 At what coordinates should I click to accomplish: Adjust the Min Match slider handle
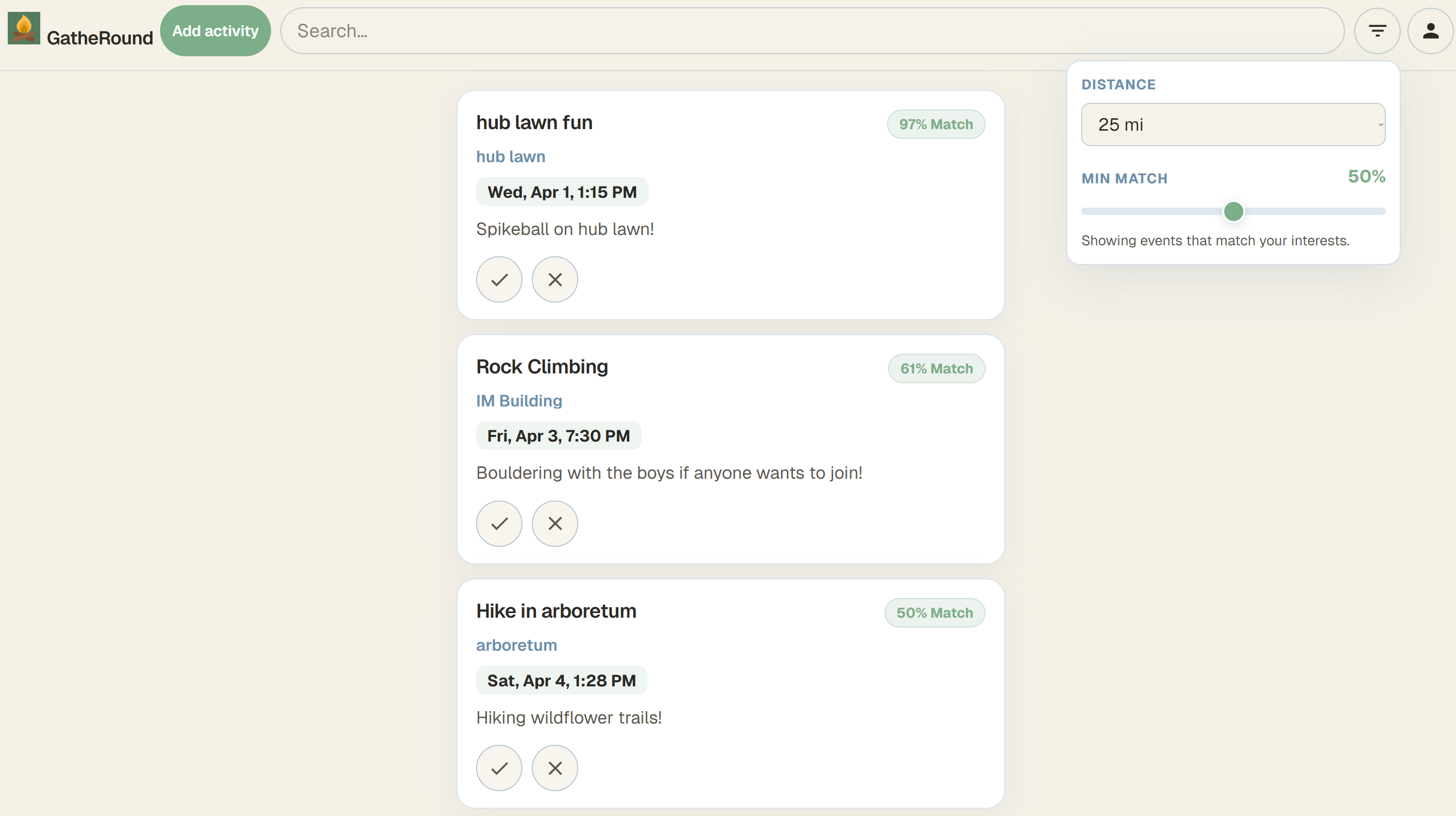click(1233, 212)
